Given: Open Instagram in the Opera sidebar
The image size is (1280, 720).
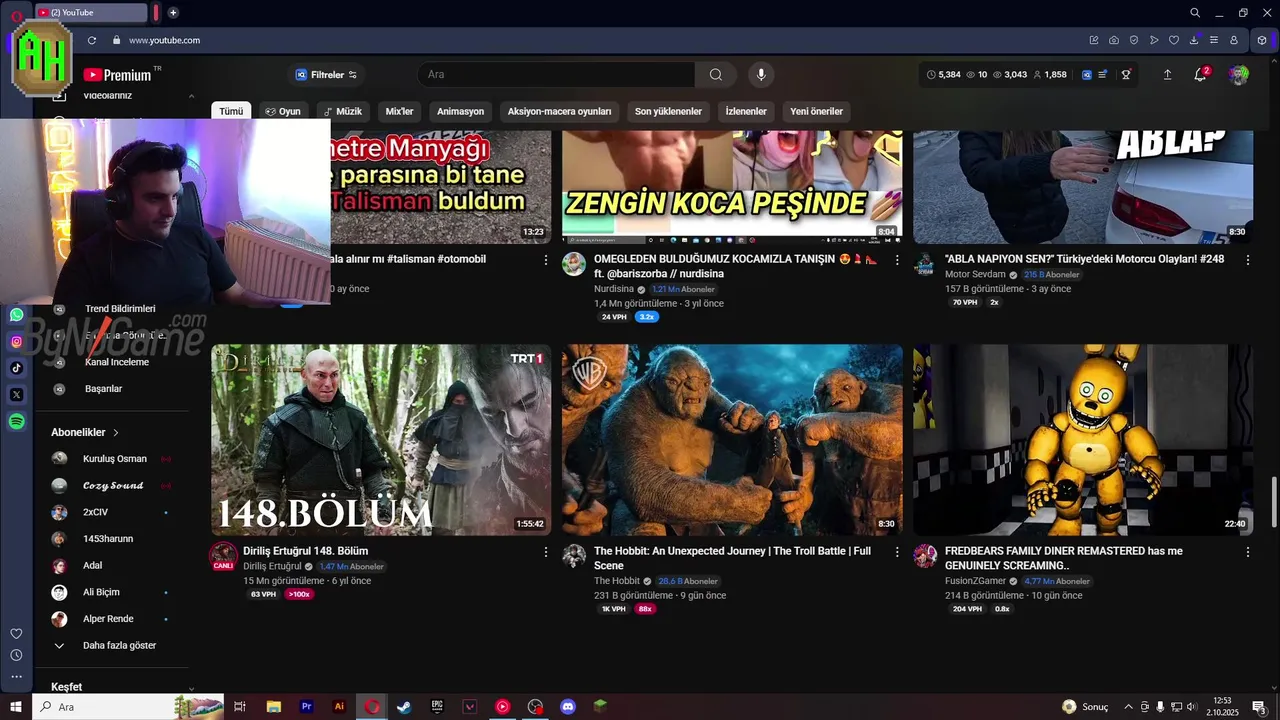Looking at the screenshot, I should click(16, 342).
